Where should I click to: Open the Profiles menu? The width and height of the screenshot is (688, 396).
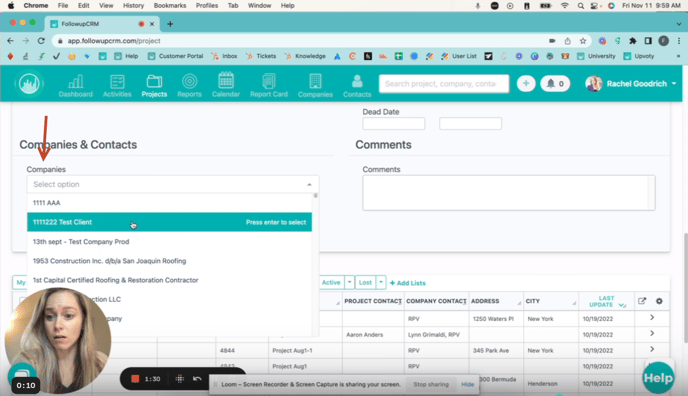[x=207, y=6]
